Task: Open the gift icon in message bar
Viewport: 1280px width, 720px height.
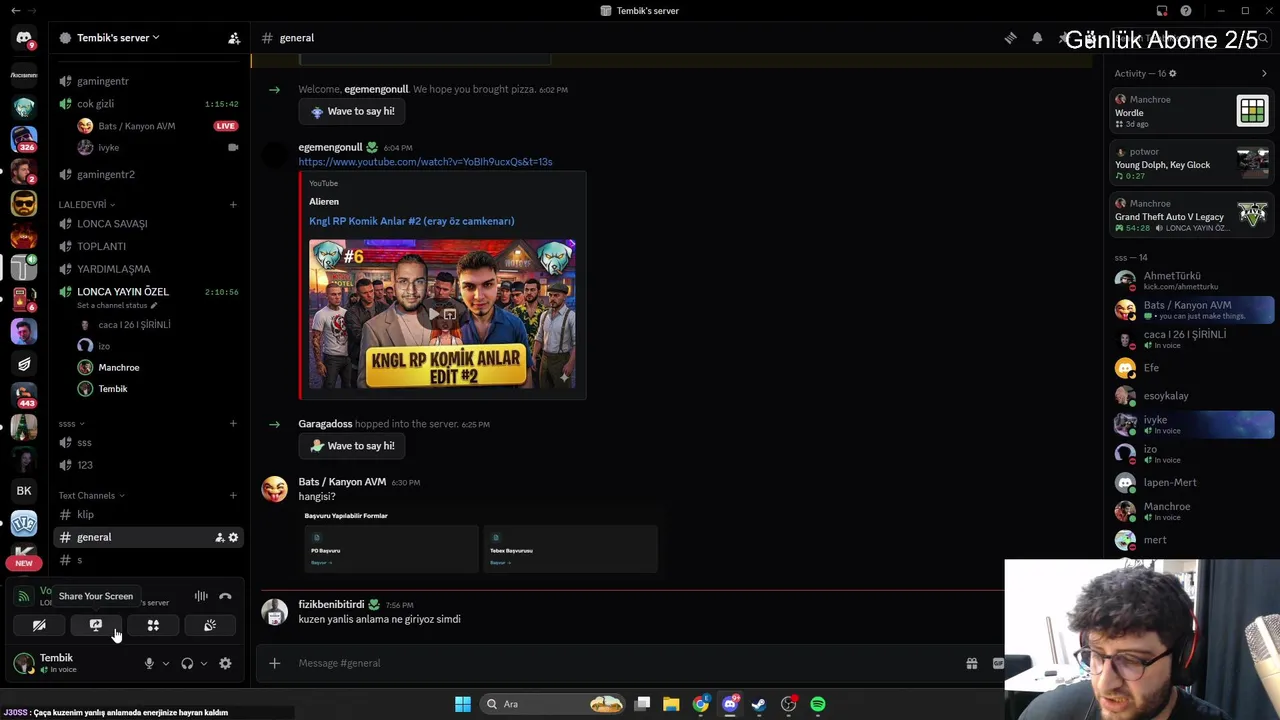Action: coord(971,663)
